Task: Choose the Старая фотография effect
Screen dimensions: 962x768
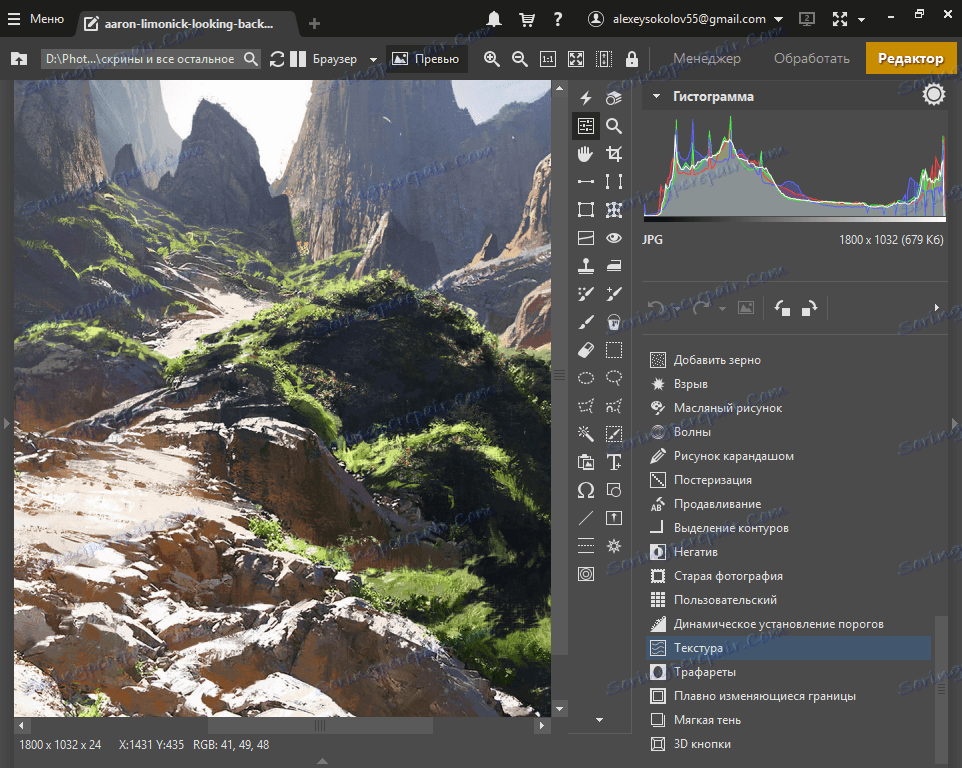Action: 727,576
